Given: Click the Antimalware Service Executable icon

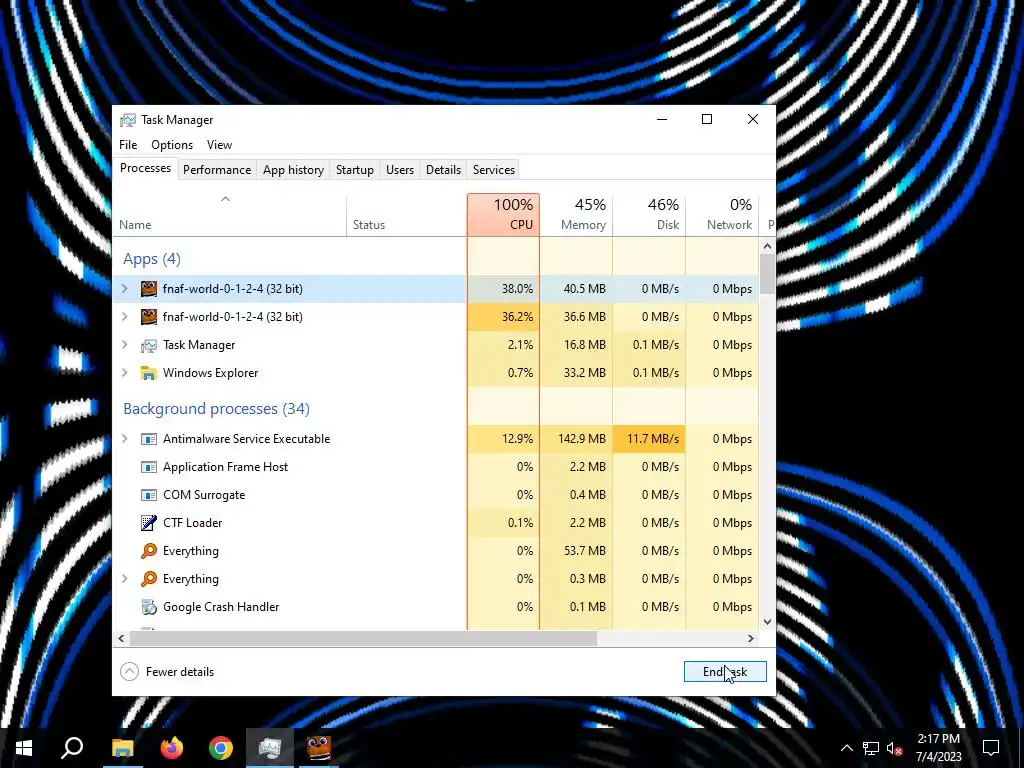Looking at the screenshot, I should (149, 439).
